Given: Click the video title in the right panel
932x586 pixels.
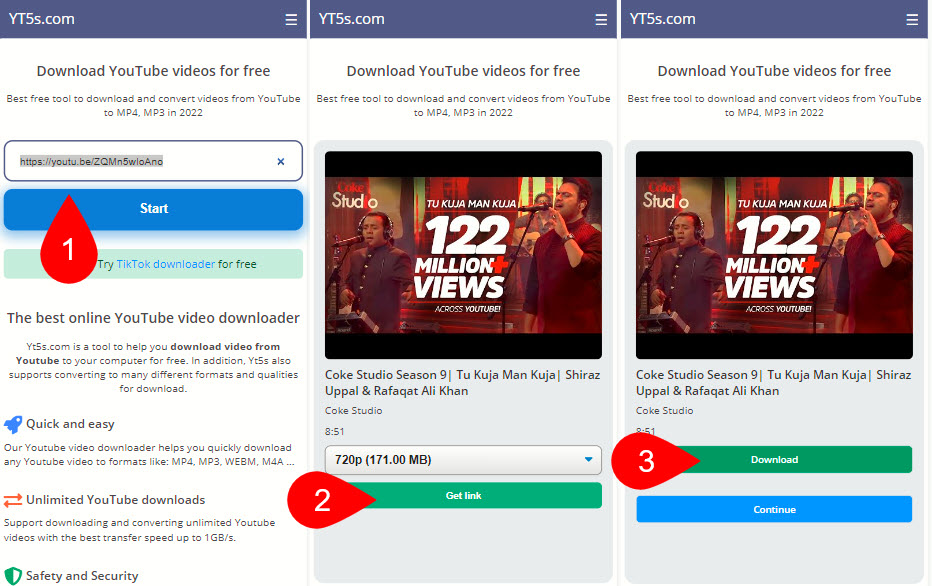Looking at the screenshot, I should tap(773, 383).
